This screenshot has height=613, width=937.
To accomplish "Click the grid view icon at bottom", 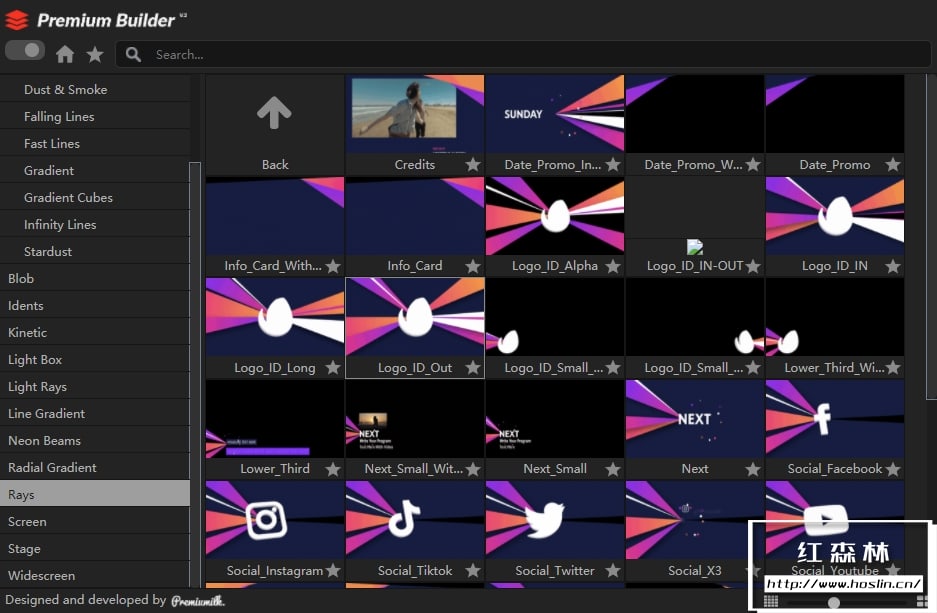I will point(770,601).
